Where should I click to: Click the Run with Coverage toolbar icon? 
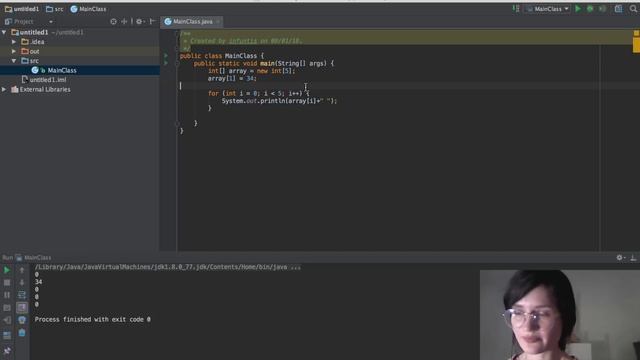(x=602, y=9)
